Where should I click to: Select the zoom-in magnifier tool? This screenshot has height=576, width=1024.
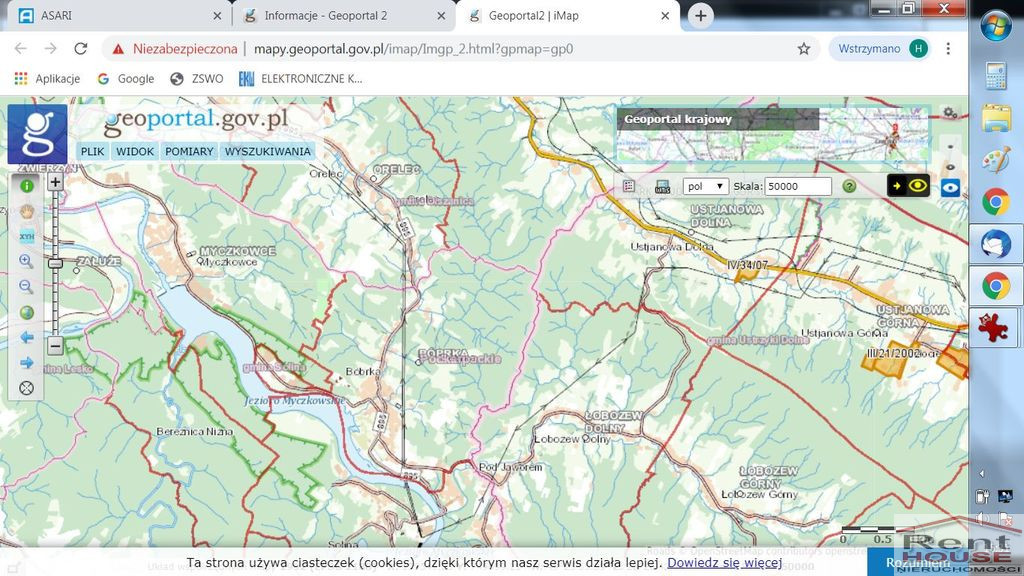27,261
